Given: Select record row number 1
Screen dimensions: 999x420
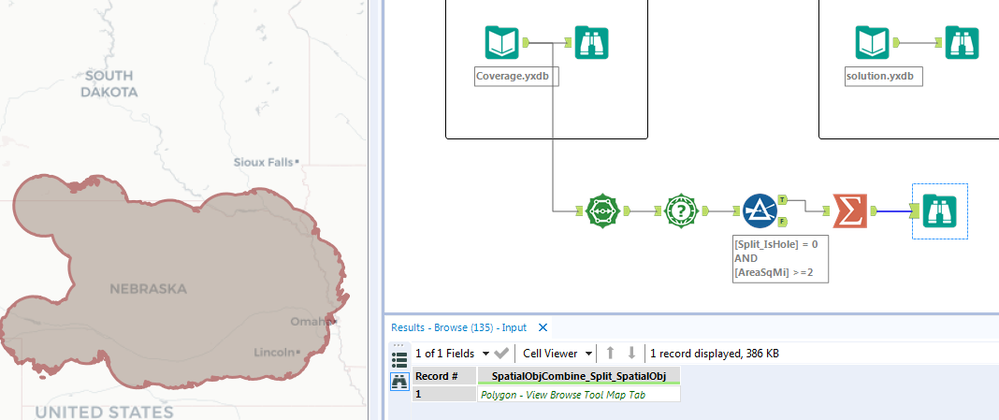Looking at the screenshot, I should pyautogui.click(x=444, y=395).
